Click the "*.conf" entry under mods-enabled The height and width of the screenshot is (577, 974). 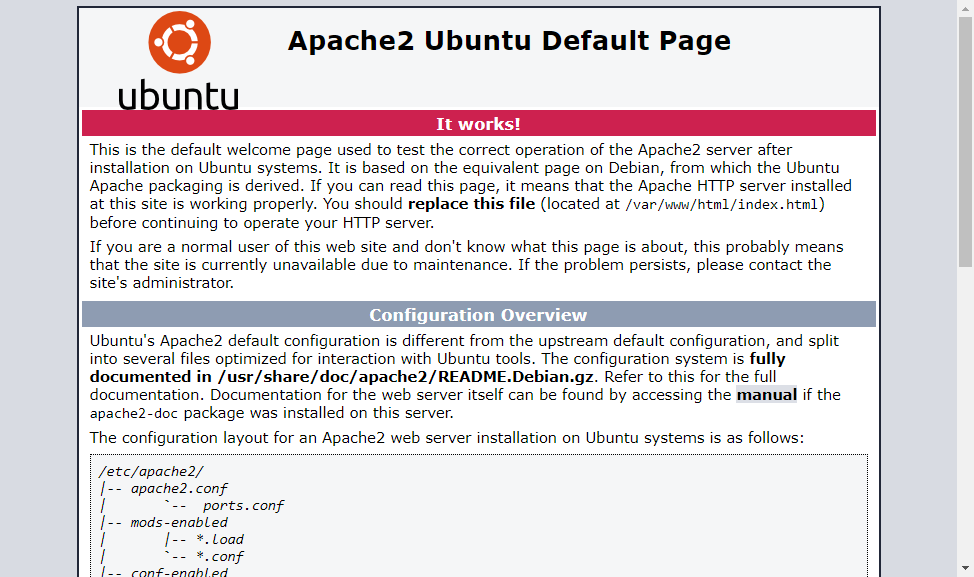coord(220,557)
